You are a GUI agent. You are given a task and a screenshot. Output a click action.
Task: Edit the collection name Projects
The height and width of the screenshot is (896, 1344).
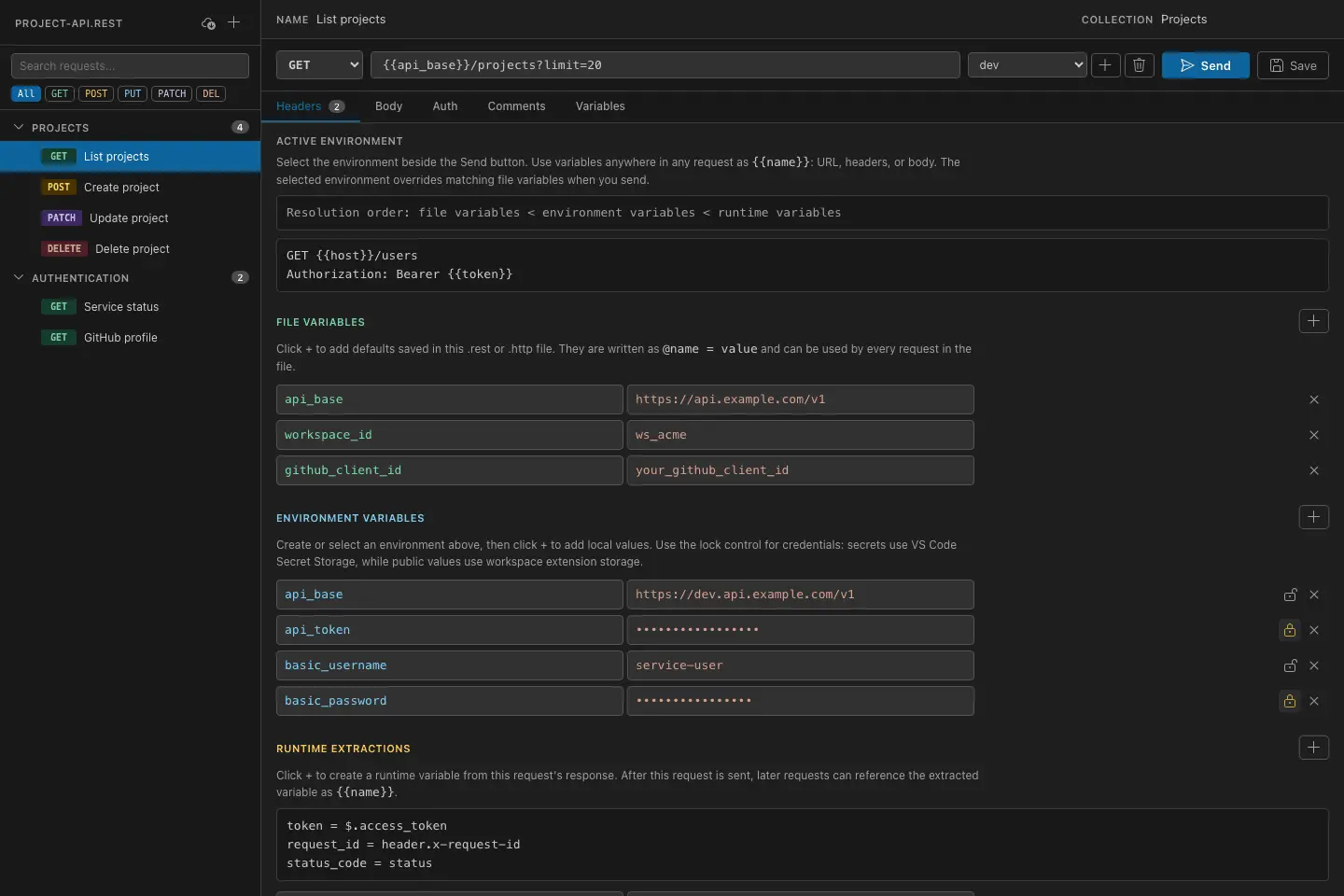click(1184, 20)
